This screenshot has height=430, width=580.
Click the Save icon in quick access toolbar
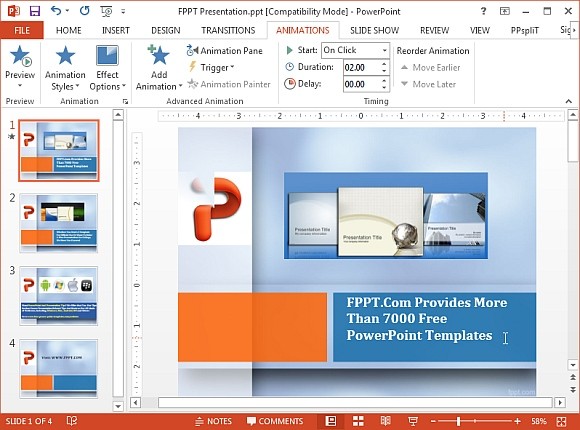[35, 11]
